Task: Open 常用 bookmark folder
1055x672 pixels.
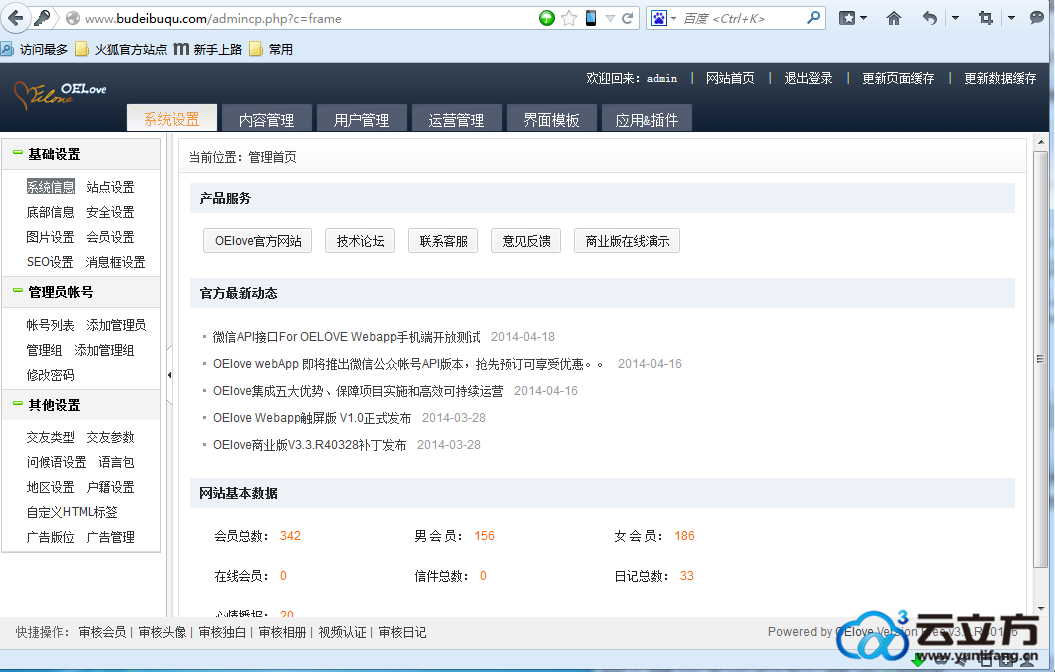Action: tap(271, 49)
